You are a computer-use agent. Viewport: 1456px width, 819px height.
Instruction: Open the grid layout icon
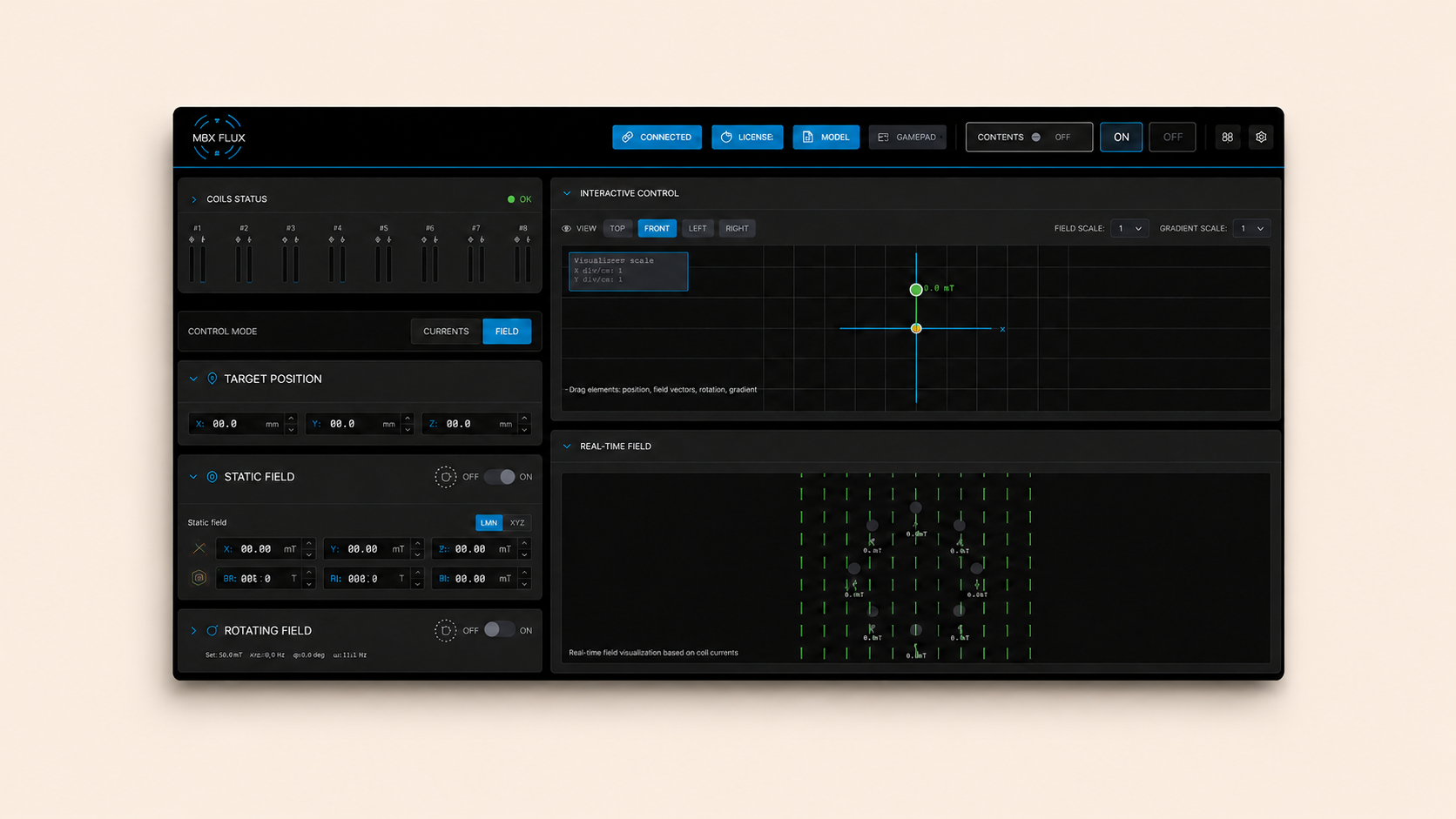1228,138
